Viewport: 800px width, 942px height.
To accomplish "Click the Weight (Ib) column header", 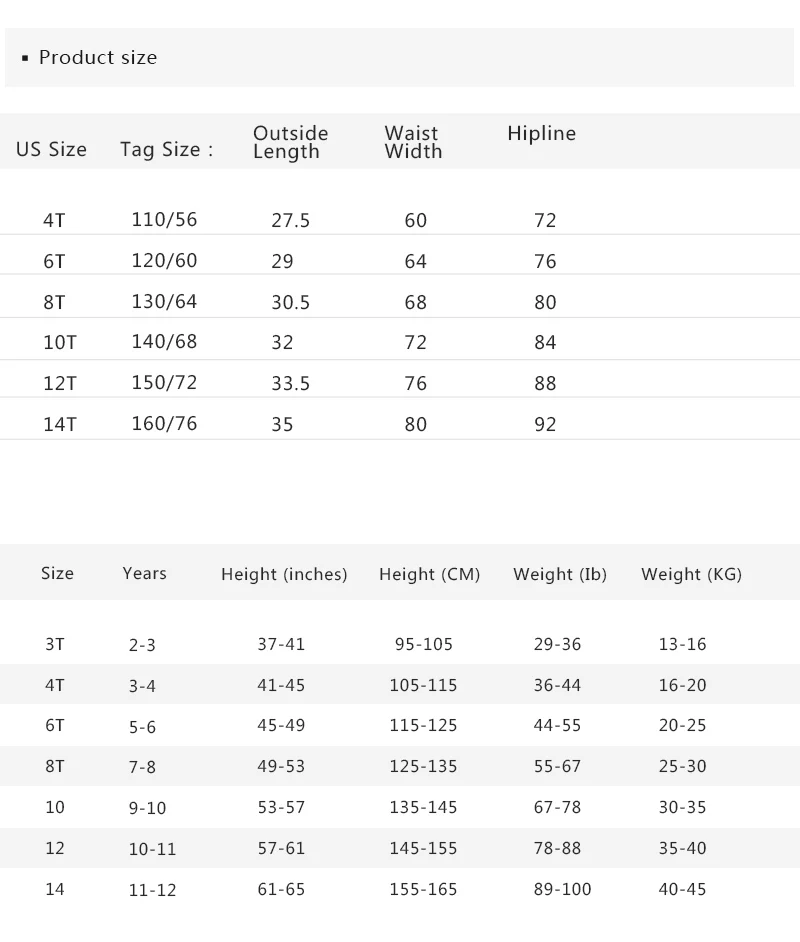I will tap(560, 574).
